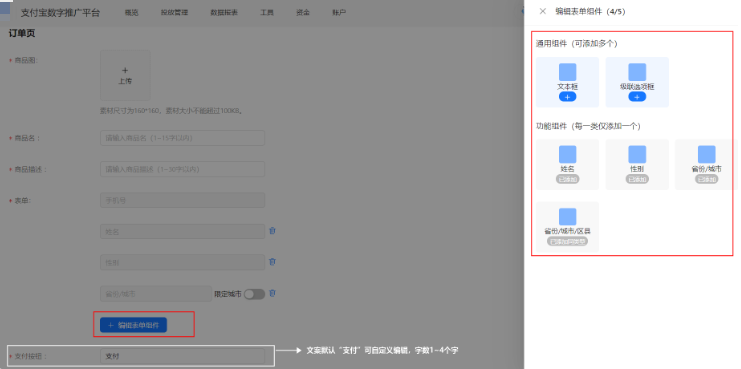Click the 文本框 component icon
Viewport: 741px width, 369px height.
click(x=568, y=72)
